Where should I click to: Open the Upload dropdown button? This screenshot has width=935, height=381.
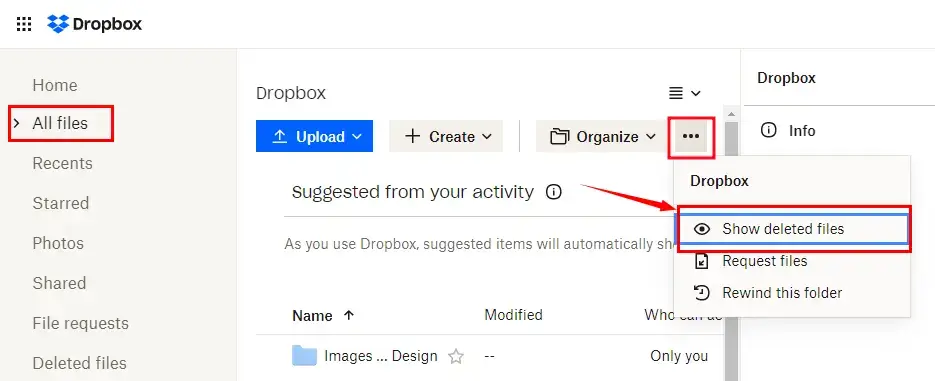[314, 137]
